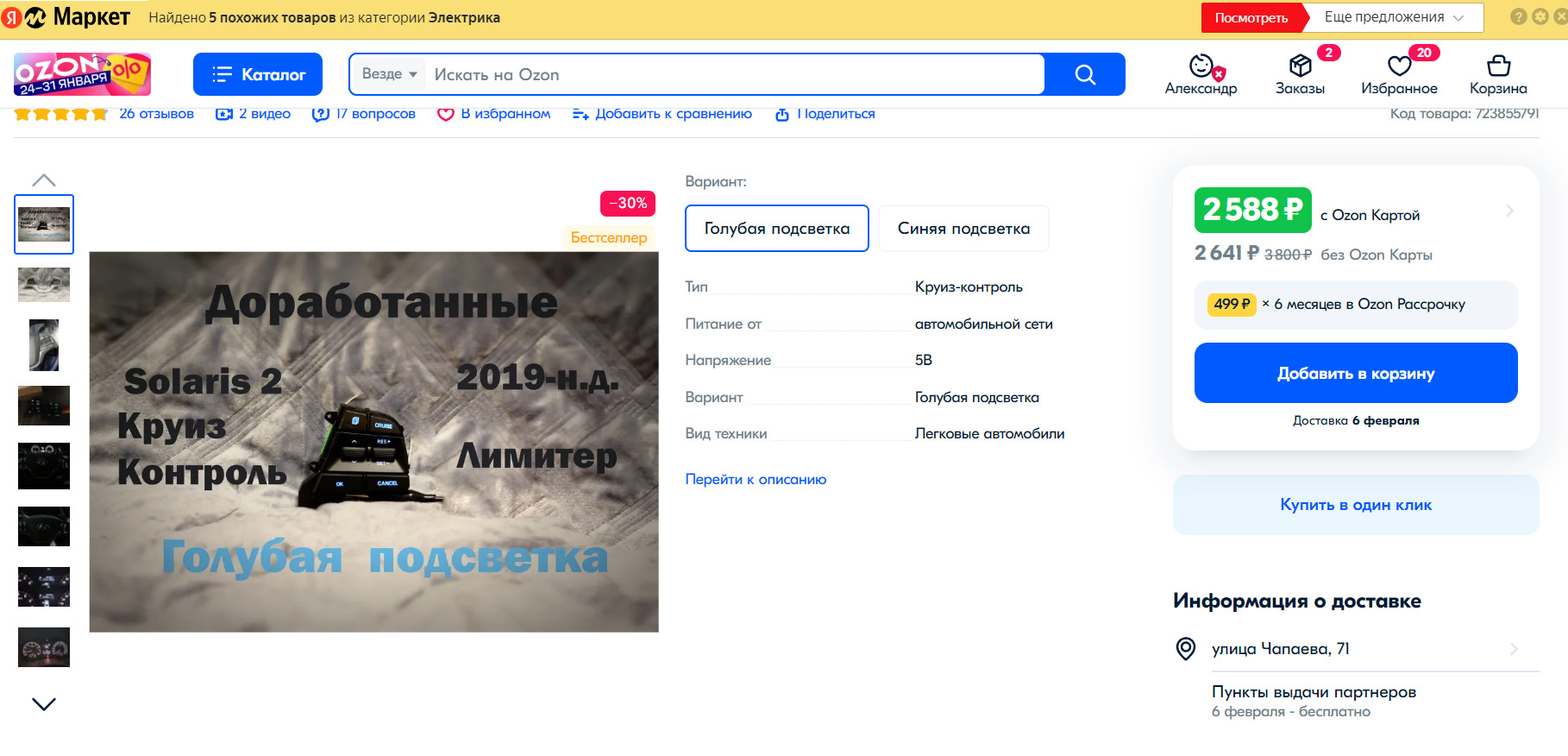1568x756 pixels.
Task: Choose the Синяя подсветка variant
Action: click(963, 229)
